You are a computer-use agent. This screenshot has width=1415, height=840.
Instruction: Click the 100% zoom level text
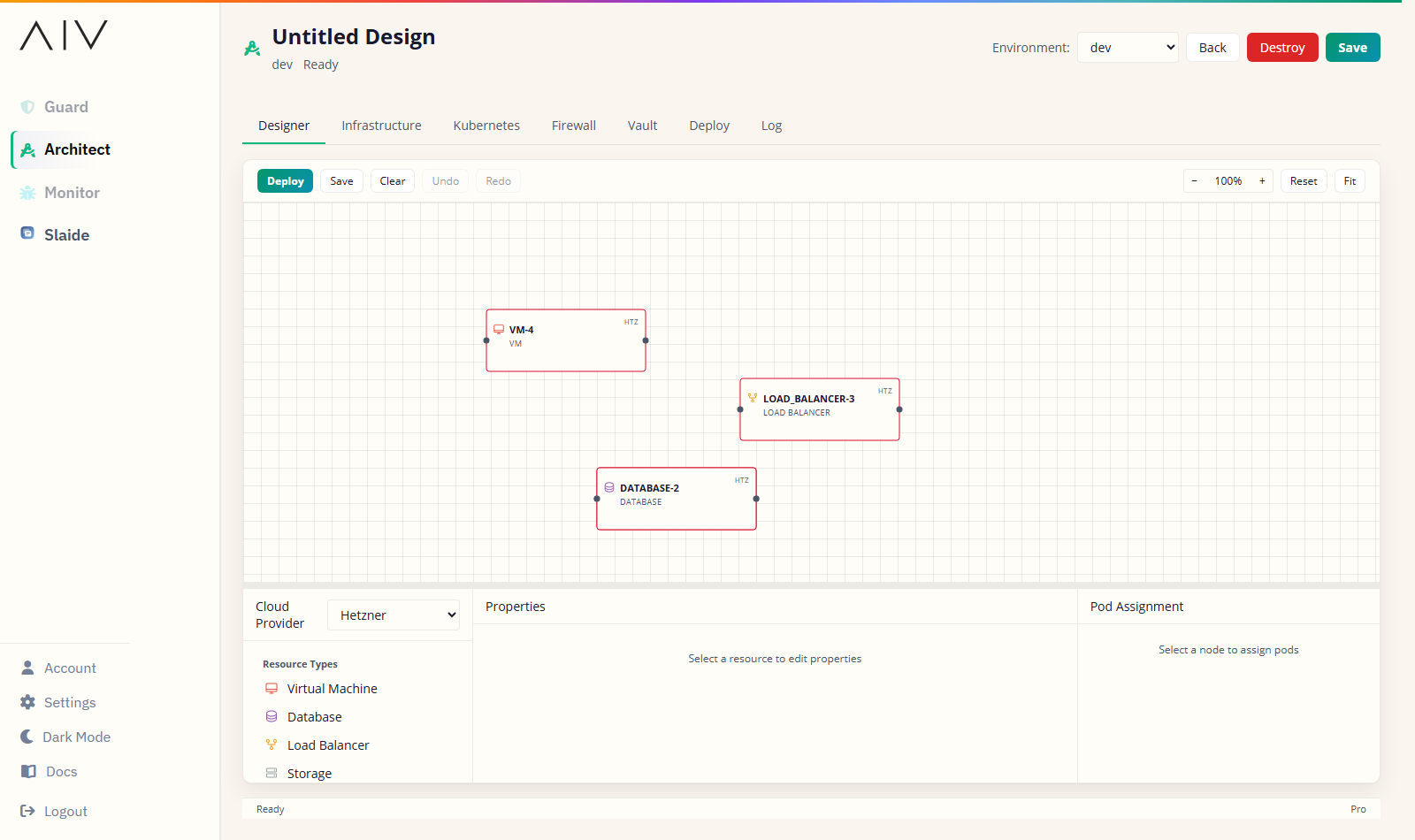[1228, 181]
